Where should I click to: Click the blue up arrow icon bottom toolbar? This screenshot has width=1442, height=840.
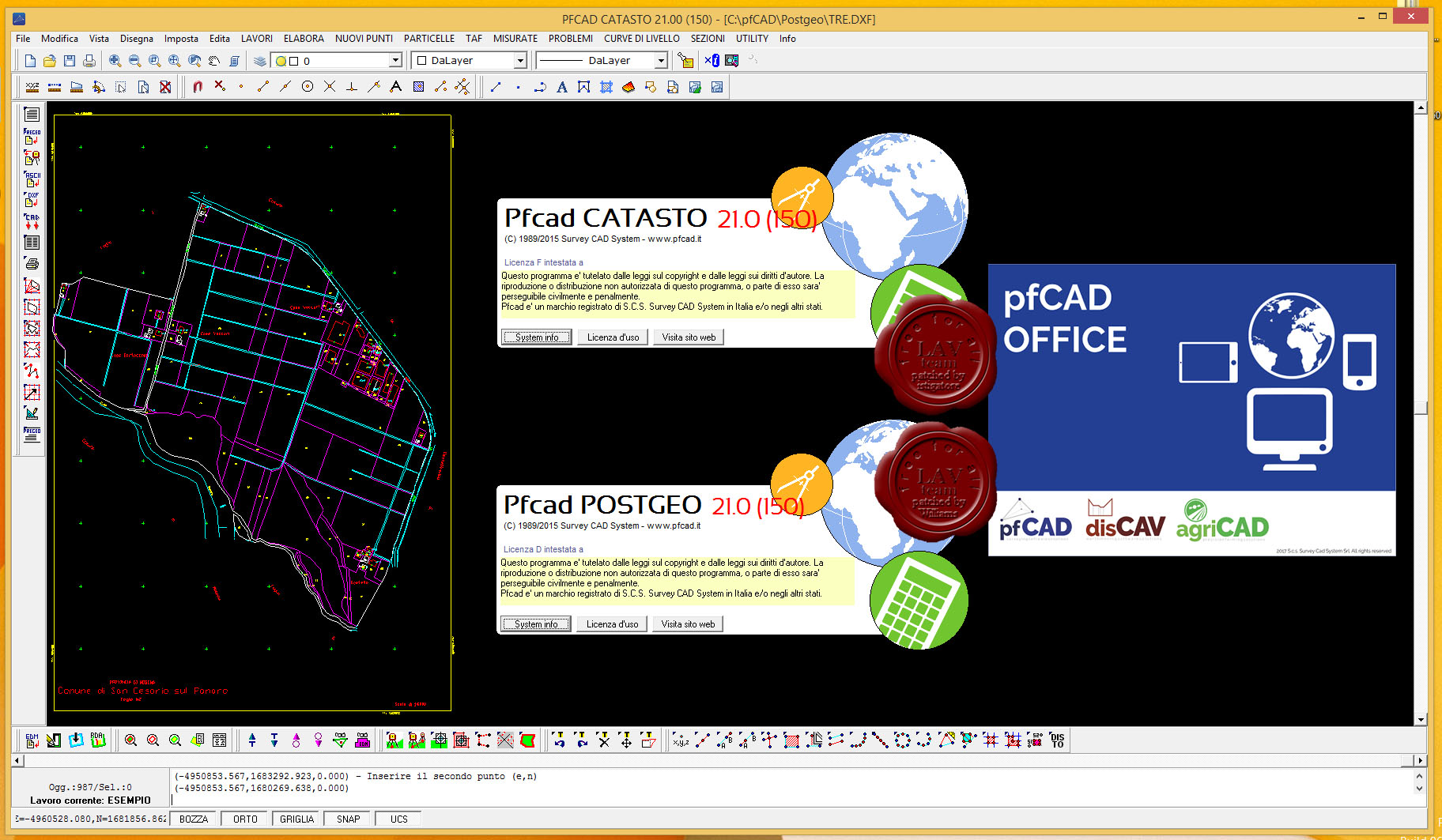click(x=252, y=740)
